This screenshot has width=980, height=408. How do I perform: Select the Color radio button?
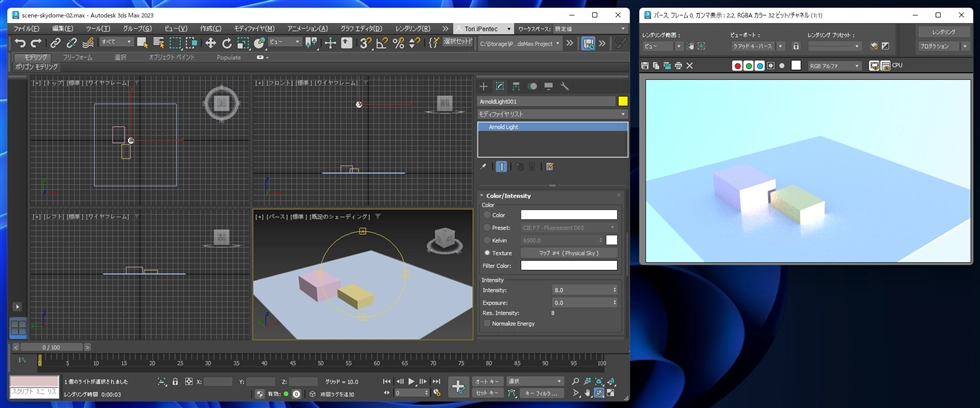(488, 215)
